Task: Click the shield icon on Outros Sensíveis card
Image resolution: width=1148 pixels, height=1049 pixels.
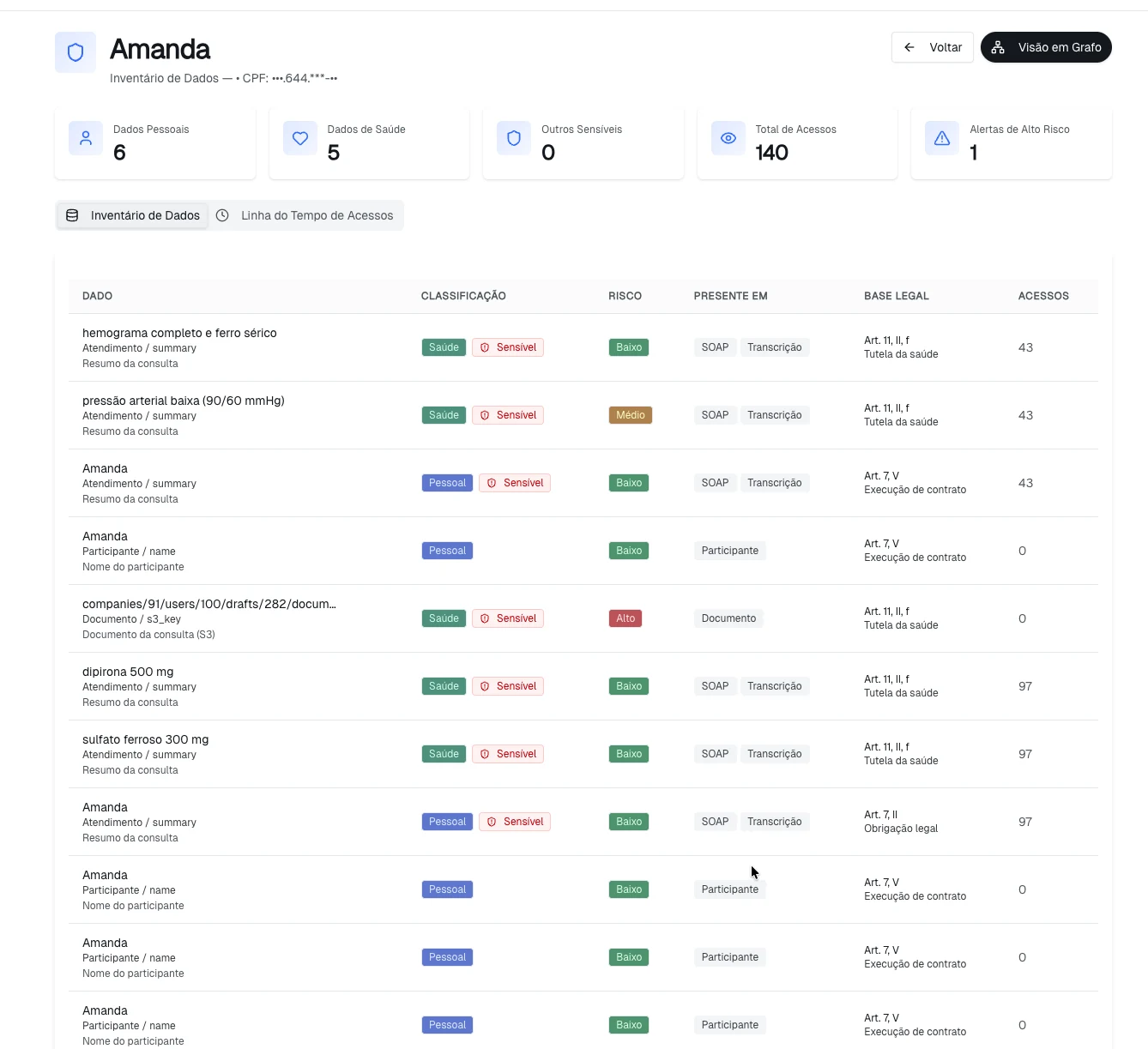Action: click(x=514, y=138)
